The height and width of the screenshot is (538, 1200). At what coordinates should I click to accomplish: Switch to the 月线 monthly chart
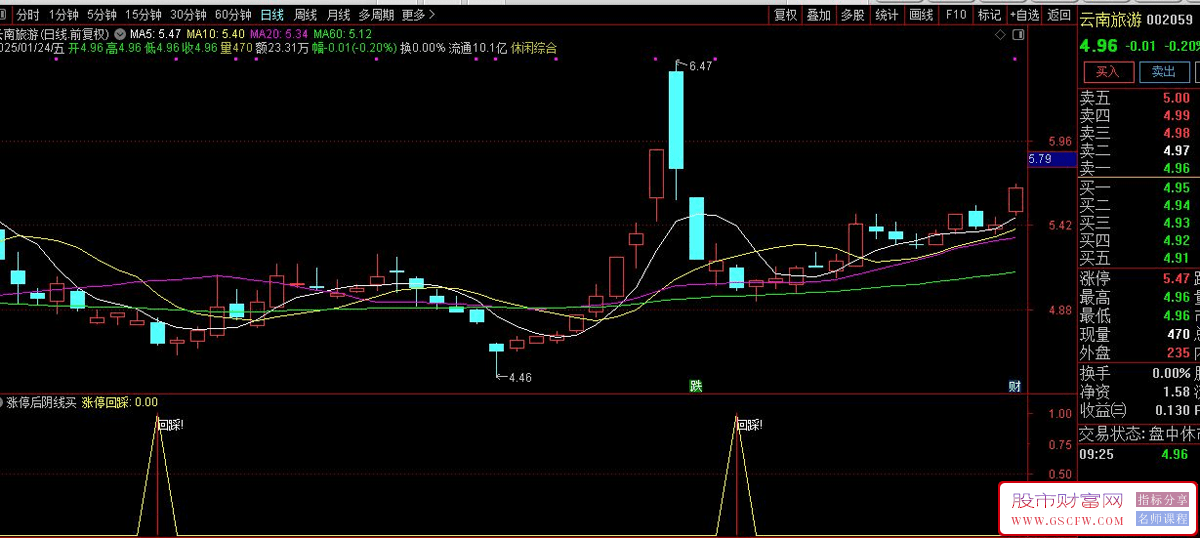click(x=339, y=15)
